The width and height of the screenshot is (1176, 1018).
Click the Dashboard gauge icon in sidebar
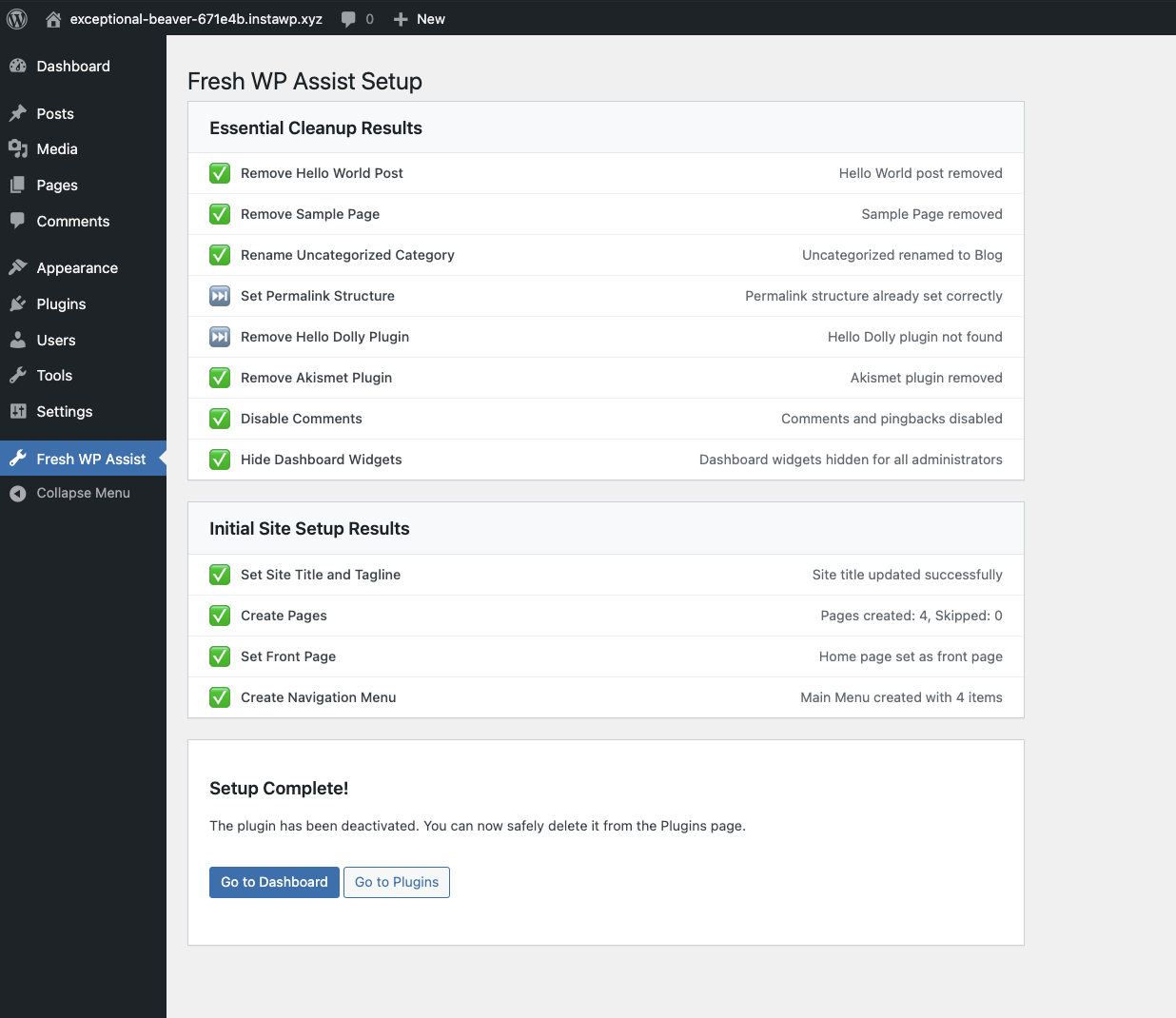coord(18,66)
